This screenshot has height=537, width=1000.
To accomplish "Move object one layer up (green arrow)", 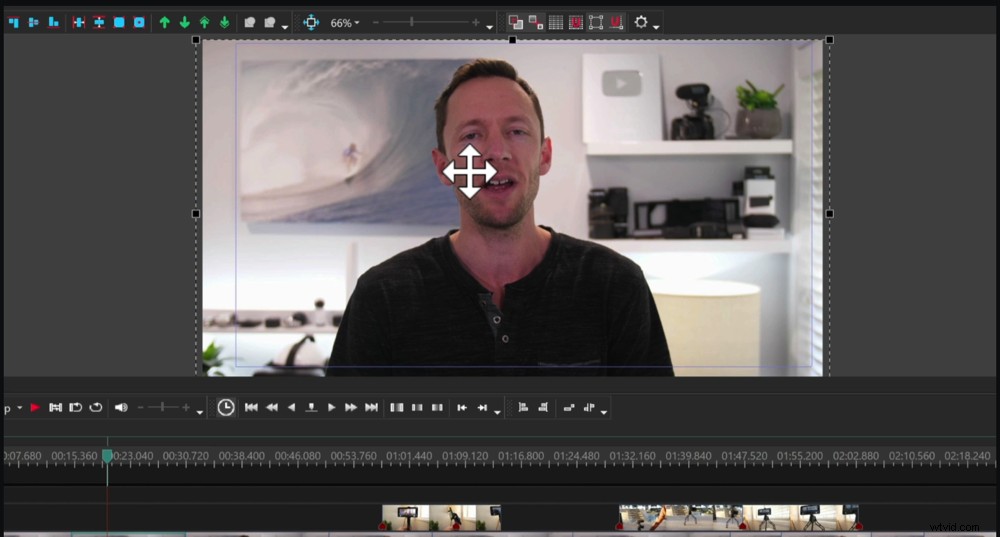I will tap(165, 22).
